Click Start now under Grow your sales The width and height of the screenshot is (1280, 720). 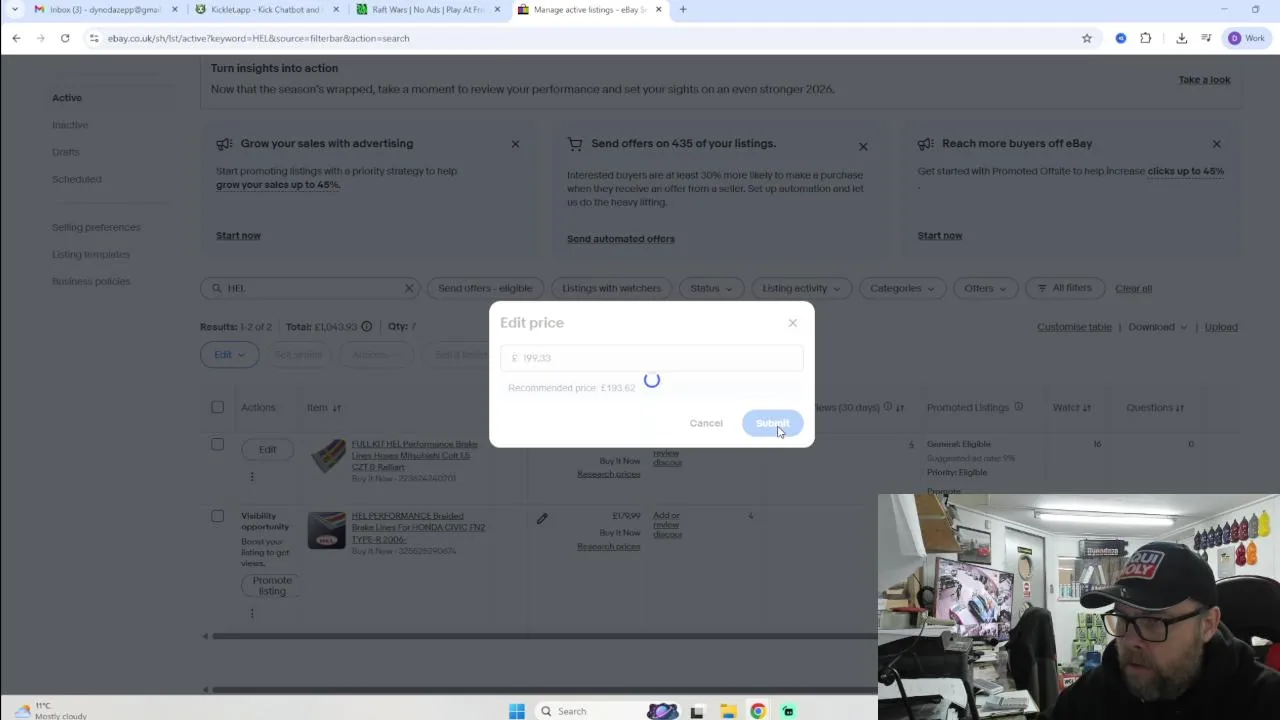click(238, 236)
